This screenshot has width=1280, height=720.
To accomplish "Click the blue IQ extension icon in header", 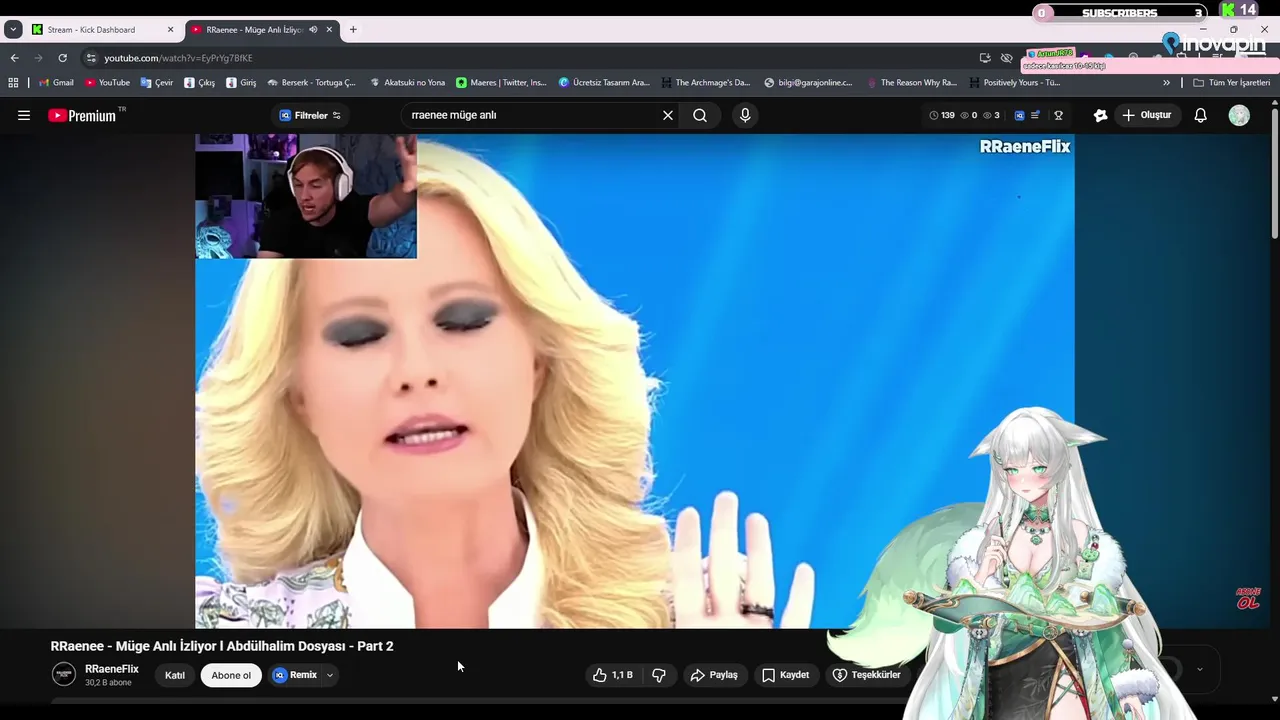I will click(1019, 115).
